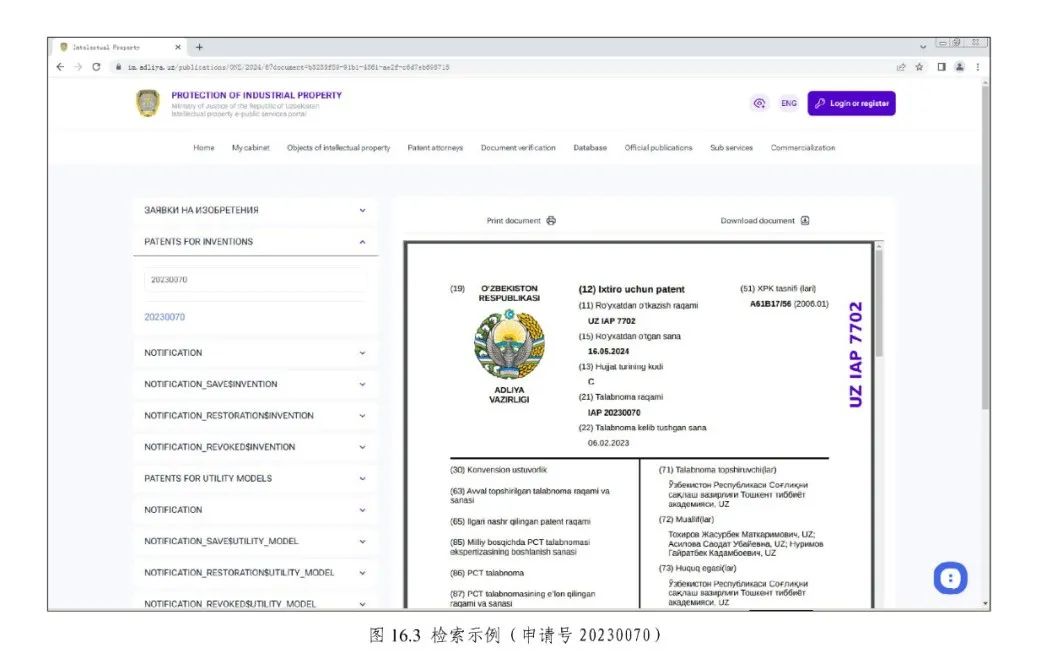The width and height of the screenshot is (1058, 655).
Task: Click the portal emblem logo in header
Action: coord(148,103)
